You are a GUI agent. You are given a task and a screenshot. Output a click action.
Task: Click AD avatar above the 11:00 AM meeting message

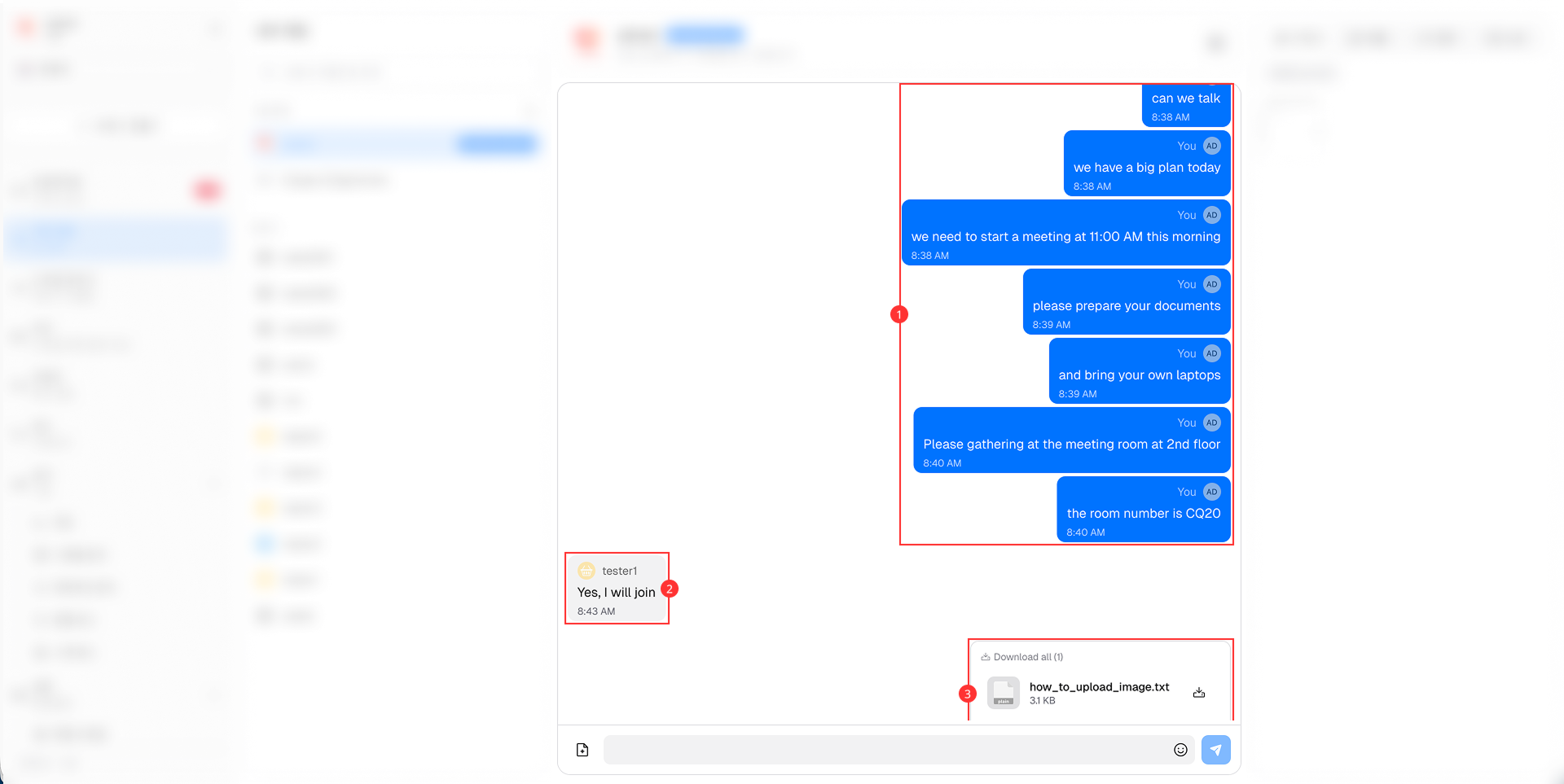[1212, 215]
